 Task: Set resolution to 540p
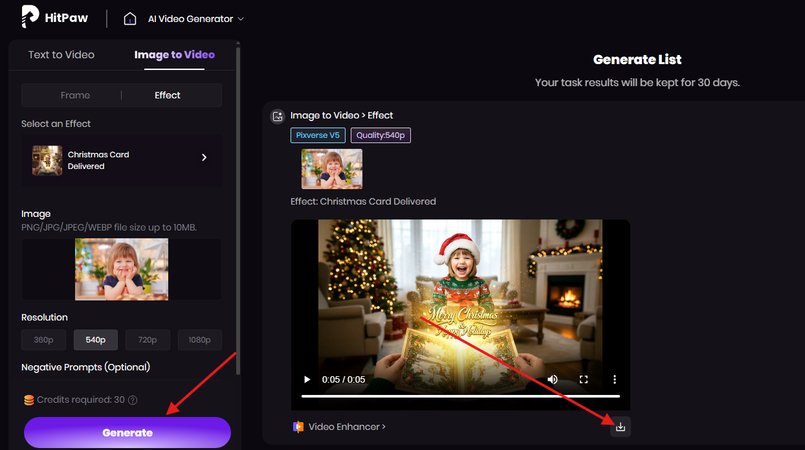(x=95, y=340)
